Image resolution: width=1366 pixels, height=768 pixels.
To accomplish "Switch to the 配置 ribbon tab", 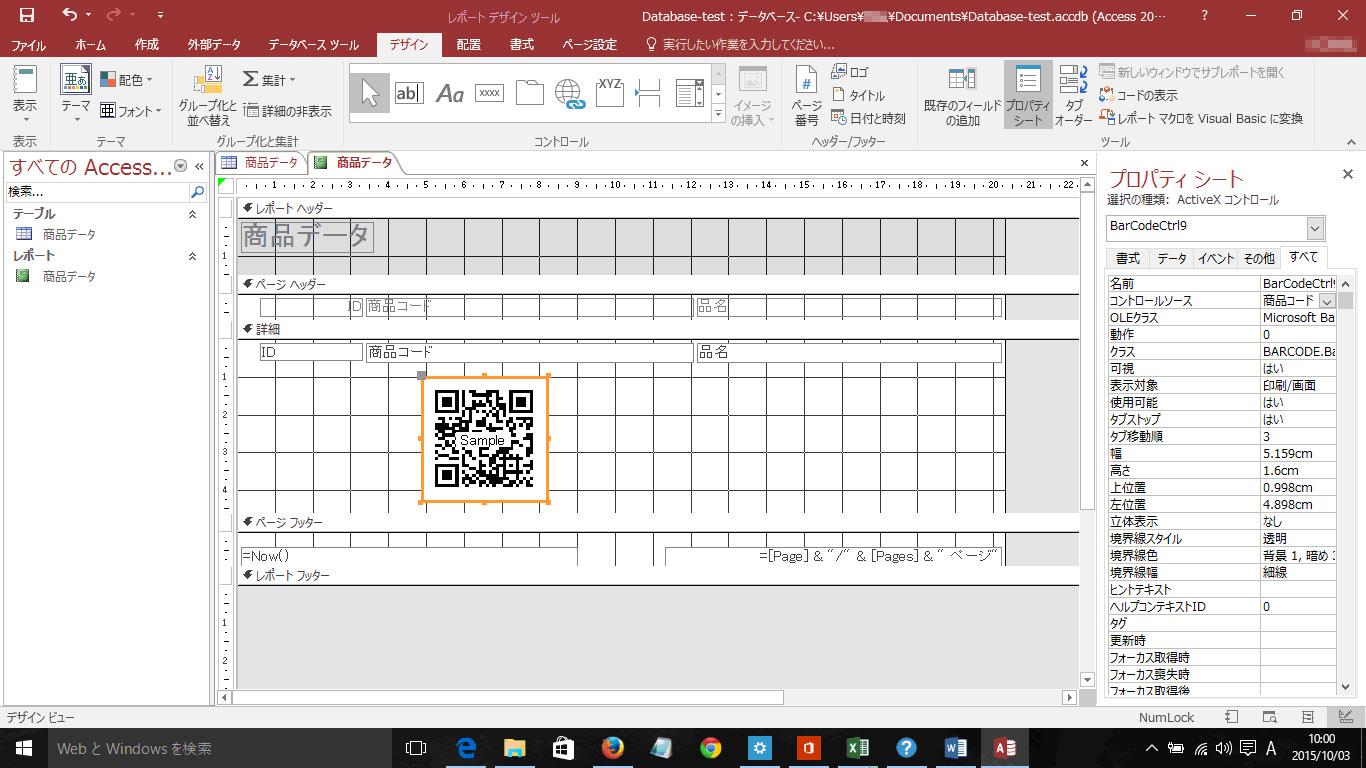I will pyautogui.click(x=468, y=45).
